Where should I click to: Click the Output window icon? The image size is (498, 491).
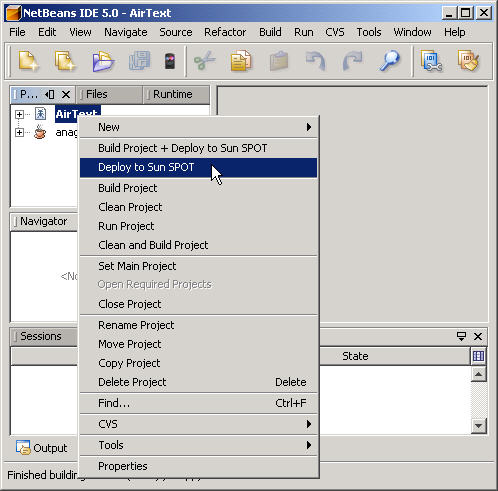coord(23,448)
